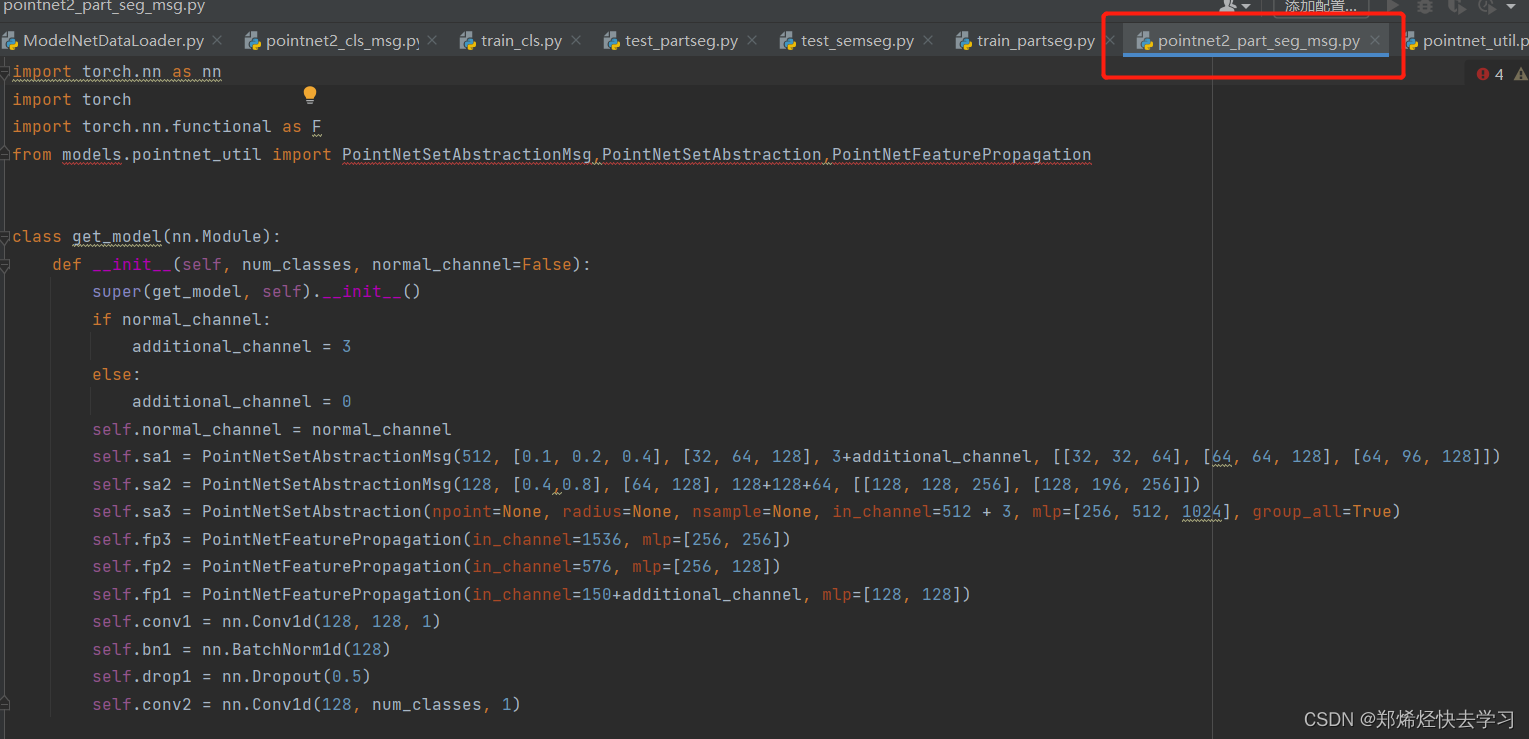Close the pointnet2_part_seg_msg.py tab

point(1375,41)
